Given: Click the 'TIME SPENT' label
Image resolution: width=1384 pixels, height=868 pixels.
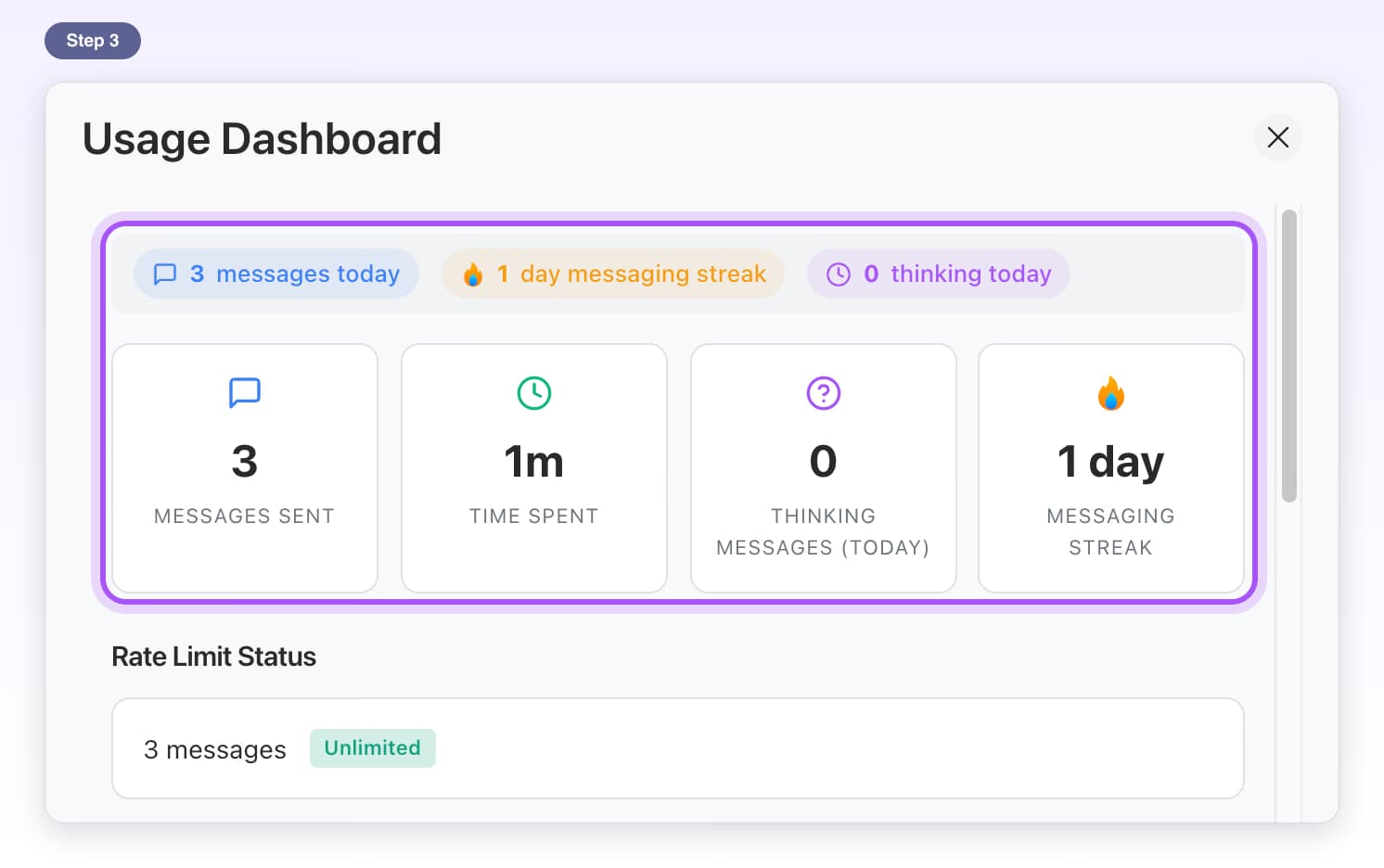Looking at the screenshot, I should pos(534,517).
